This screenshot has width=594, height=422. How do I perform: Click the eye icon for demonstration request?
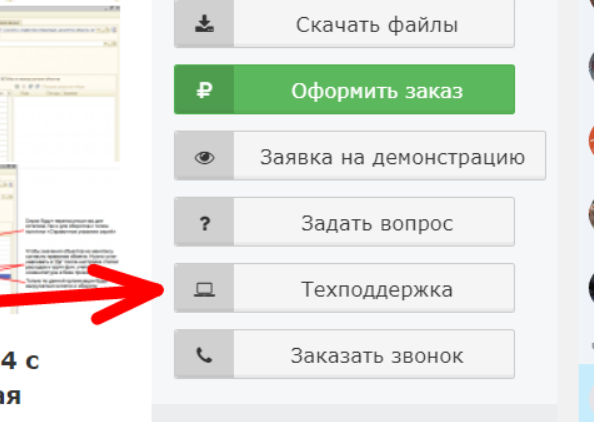[204, 157]
